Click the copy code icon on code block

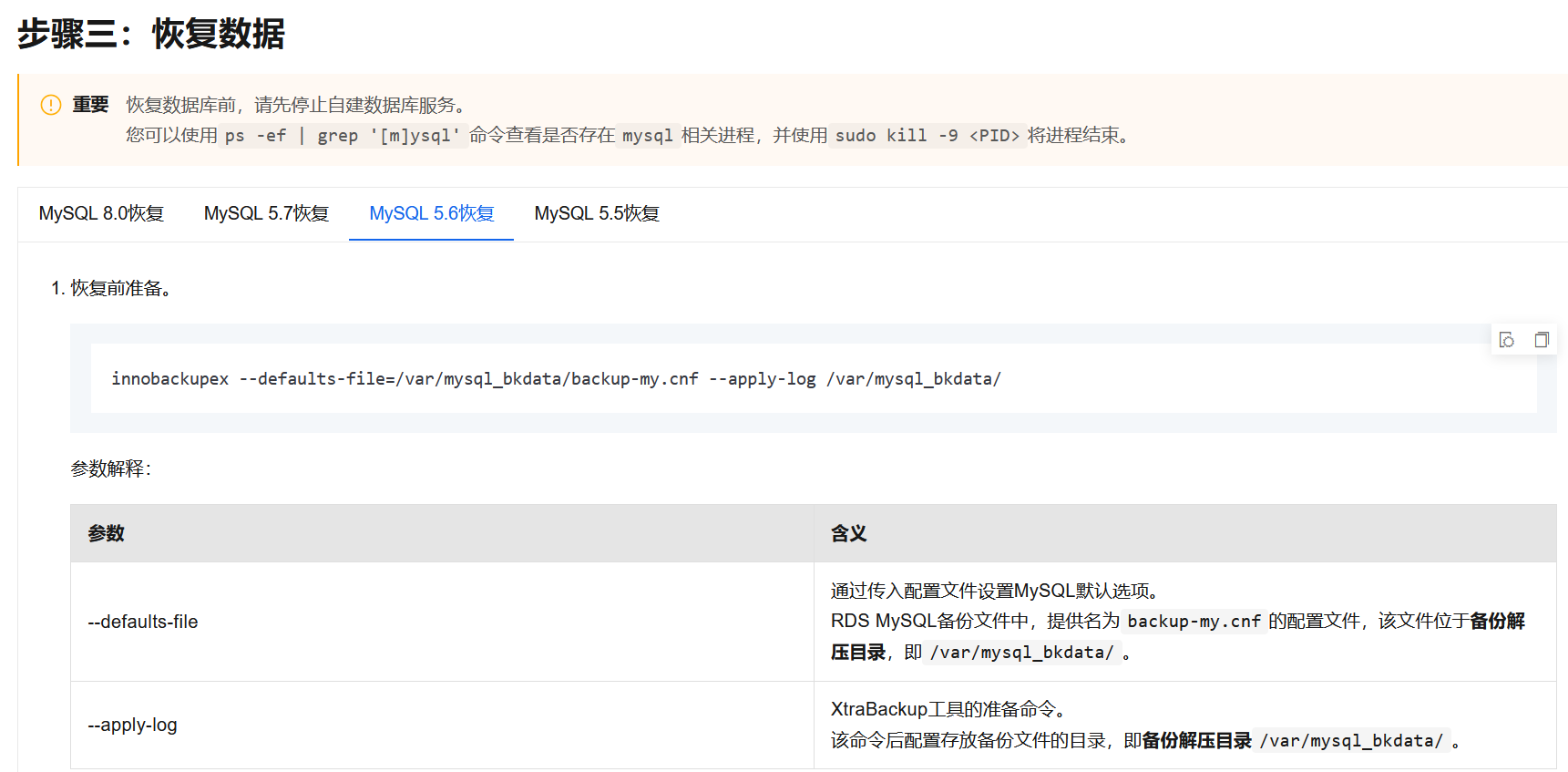point(1541,340)
